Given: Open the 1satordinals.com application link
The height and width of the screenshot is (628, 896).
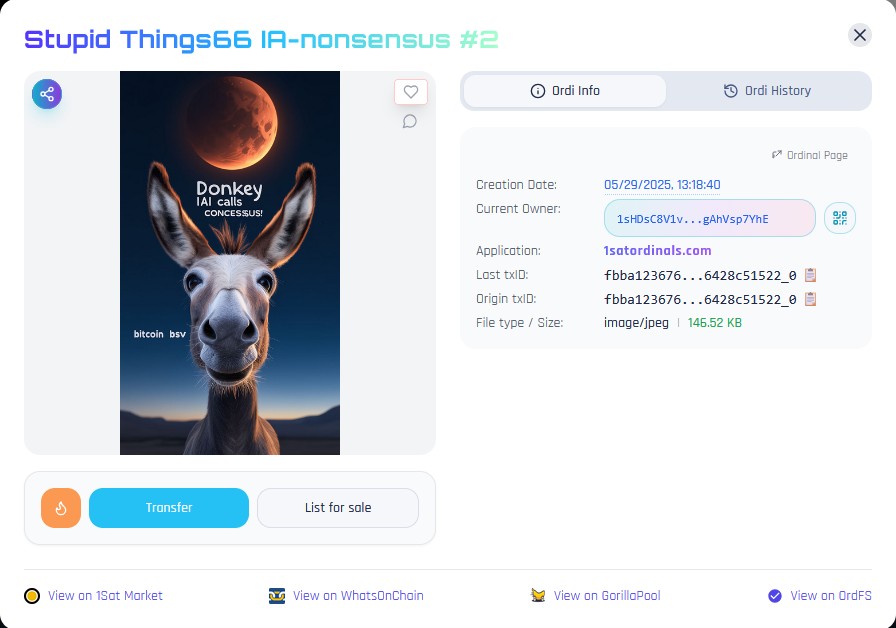Looking at the screenshot, I should pyautogui.click(x=657, y=250).
